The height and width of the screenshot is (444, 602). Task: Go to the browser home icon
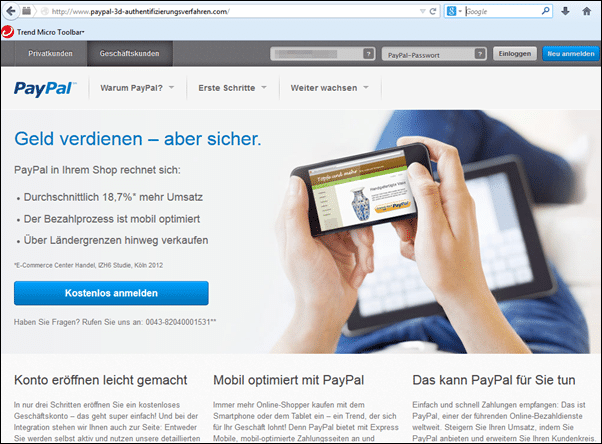tap(587, 12)
